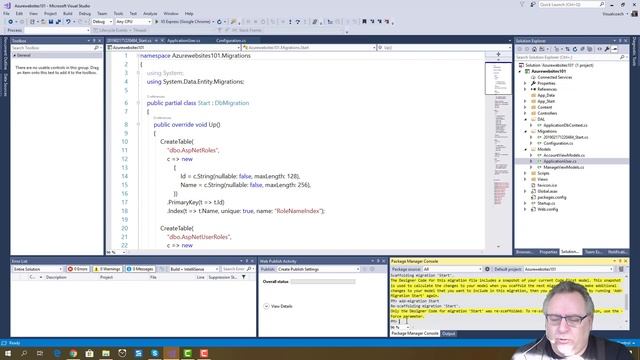Image resolution: width=640 pixels, height=360 pixels.
Task: Collapse the General group in Toolbox
Action: coord(15,55)
